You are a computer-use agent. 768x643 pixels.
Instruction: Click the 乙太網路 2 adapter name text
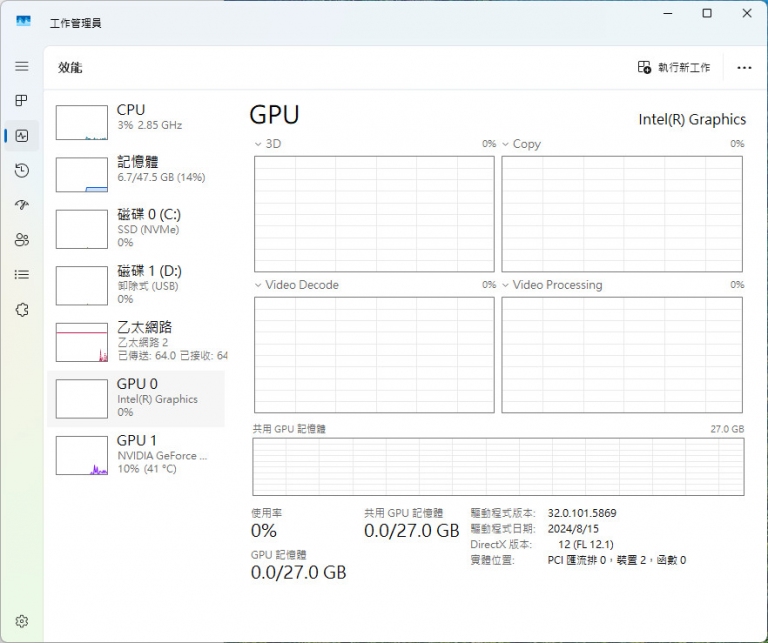tap(143, 342)
